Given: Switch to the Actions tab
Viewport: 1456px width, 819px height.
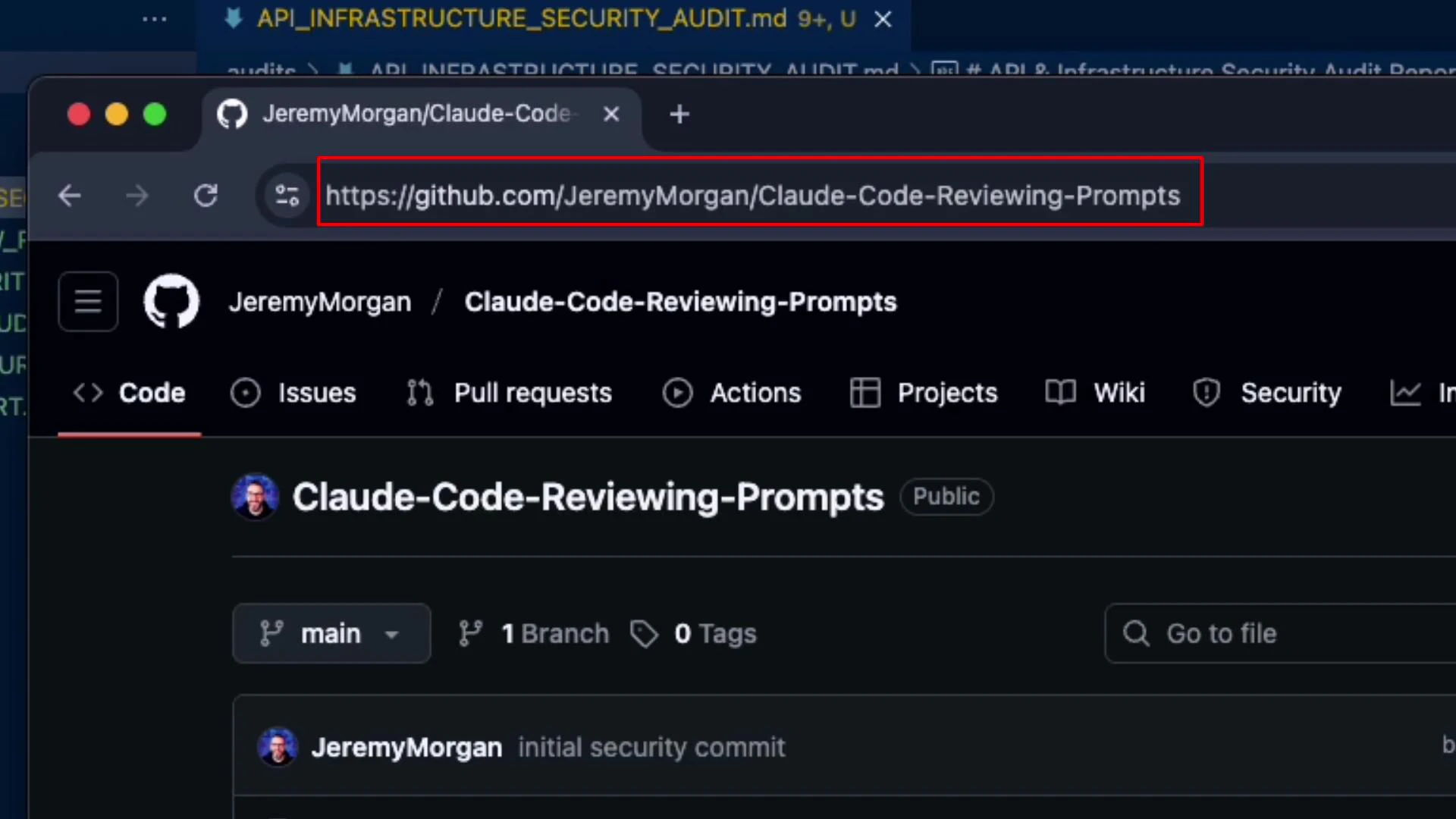Looking at the screenshot, I should pyautogui.click(x=732, y=393).
